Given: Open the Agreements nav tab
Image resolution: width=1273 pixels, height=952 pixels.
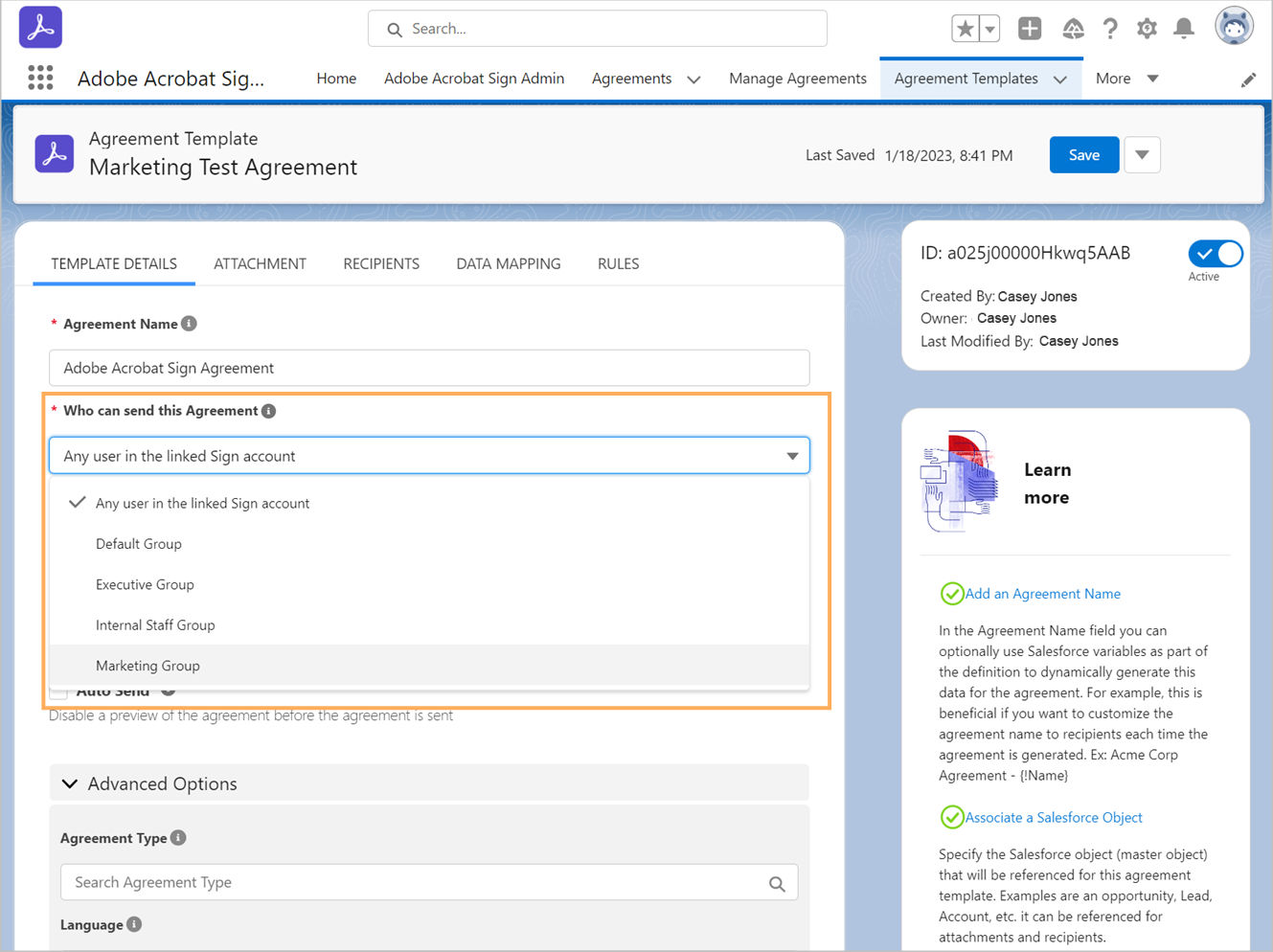Looking at the screenshot, I should pos(632,79).
